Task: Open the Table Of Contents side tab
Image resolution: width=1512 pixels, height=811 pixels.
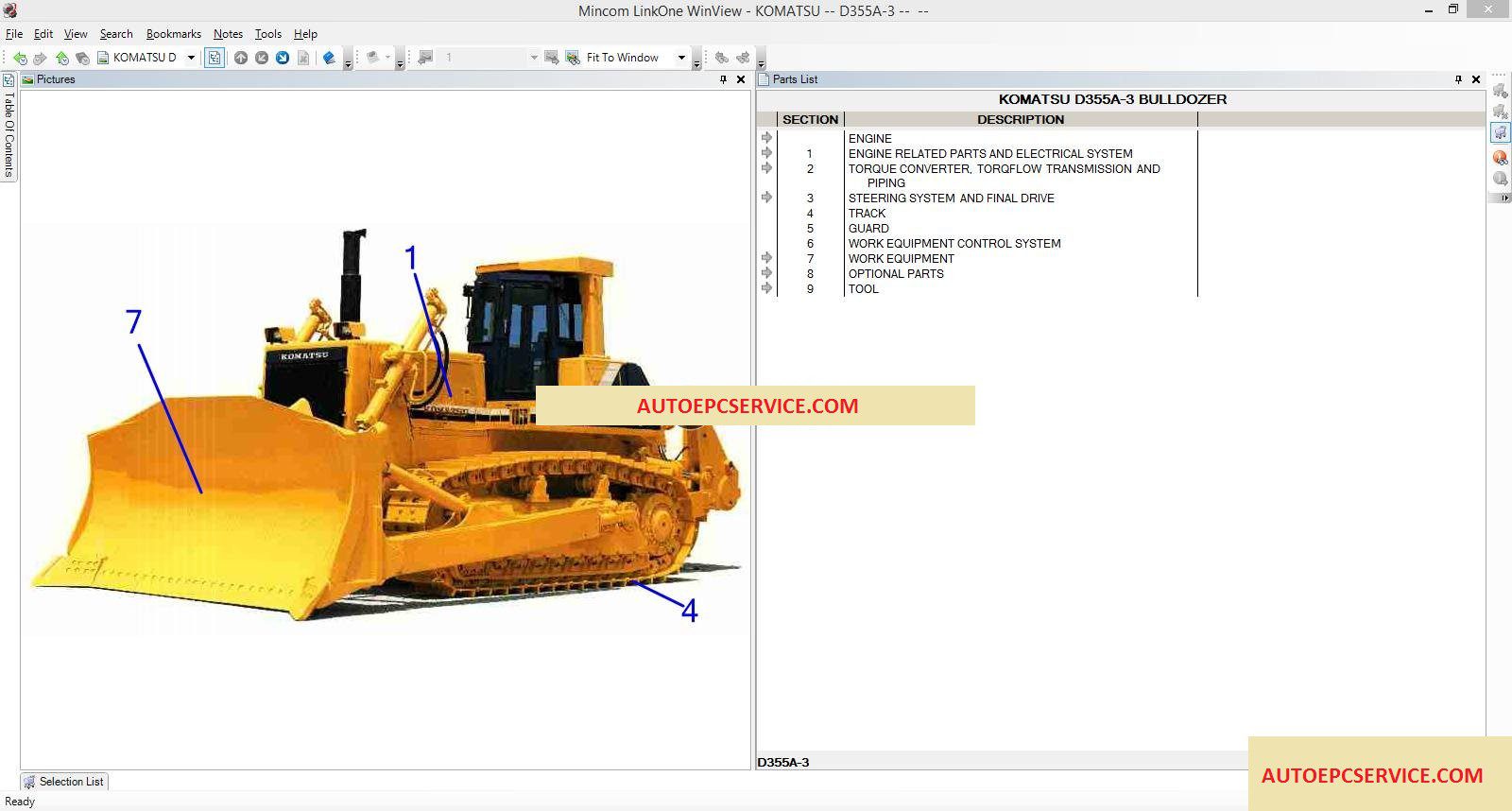Action: pyautogui.click(x=9, y=126)
